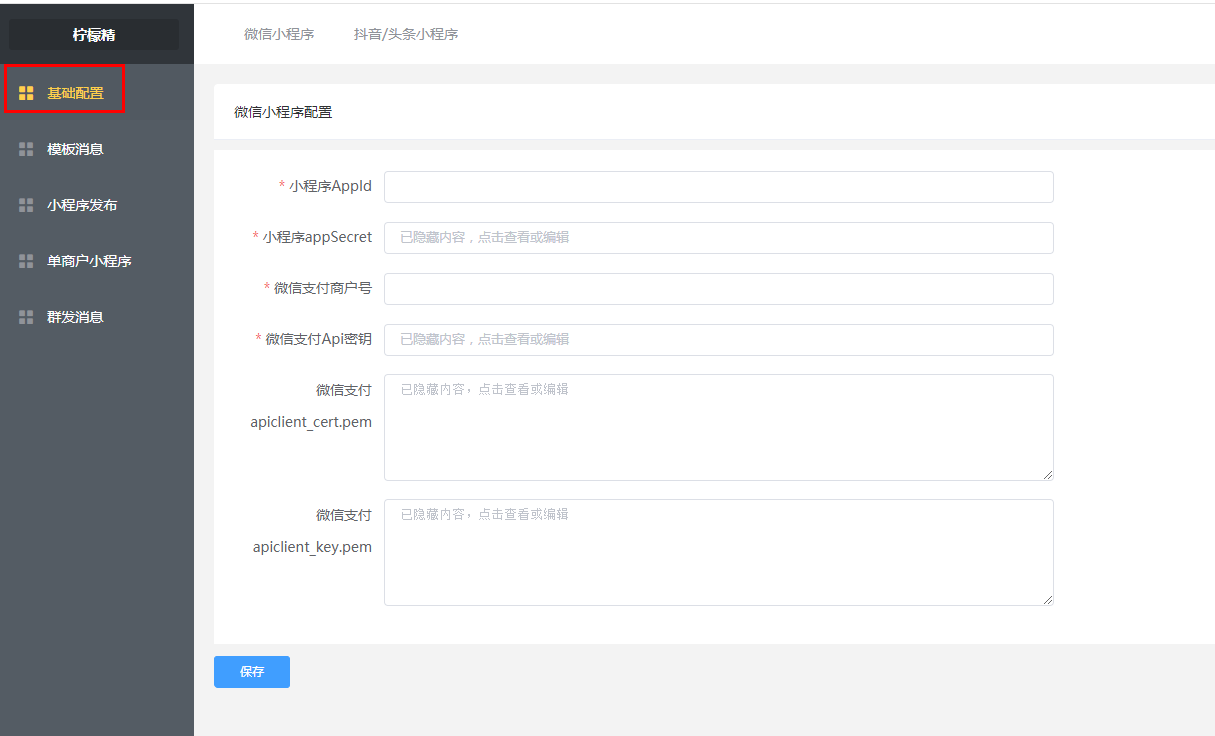Viewport: 1215px width, 736px height.
Task: Click the 小程序appSecret hidden field
Action: pos(719,238)
